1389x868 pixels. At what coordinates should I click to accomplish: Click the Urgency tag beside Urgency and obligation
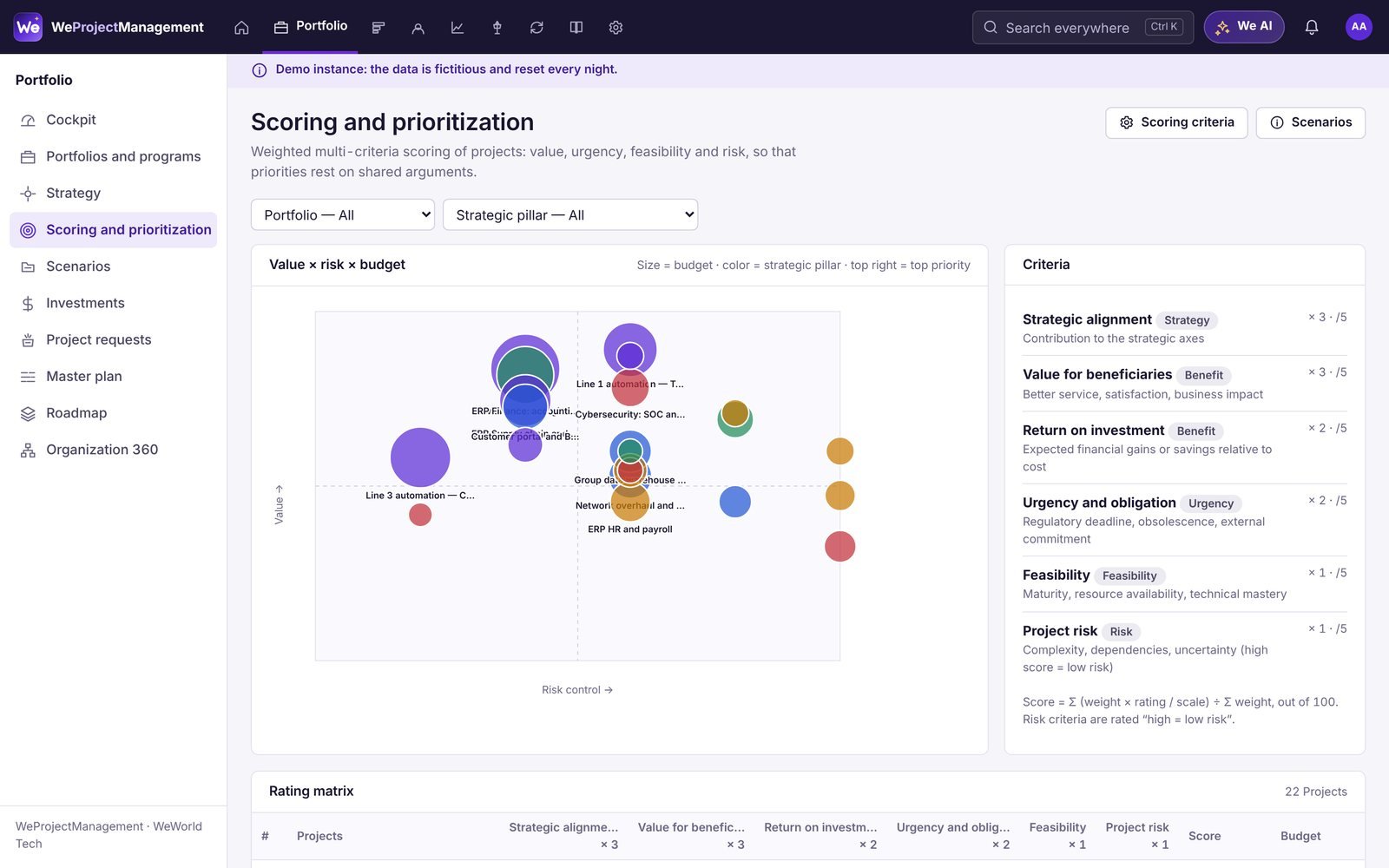(x=1211, y=503)
